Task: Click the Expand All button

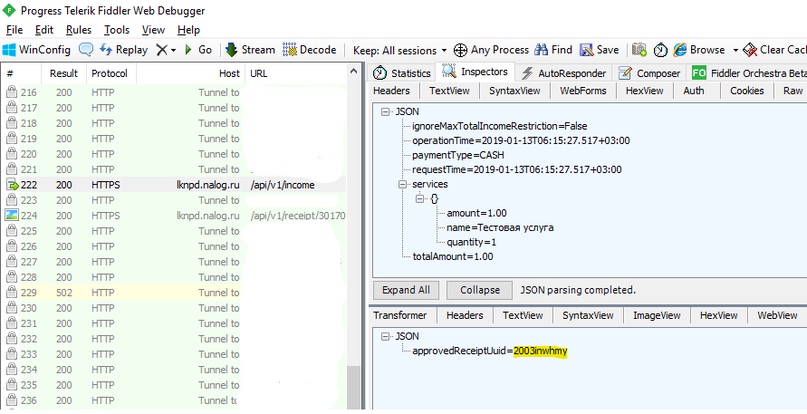Action: [x=406, y=290]
